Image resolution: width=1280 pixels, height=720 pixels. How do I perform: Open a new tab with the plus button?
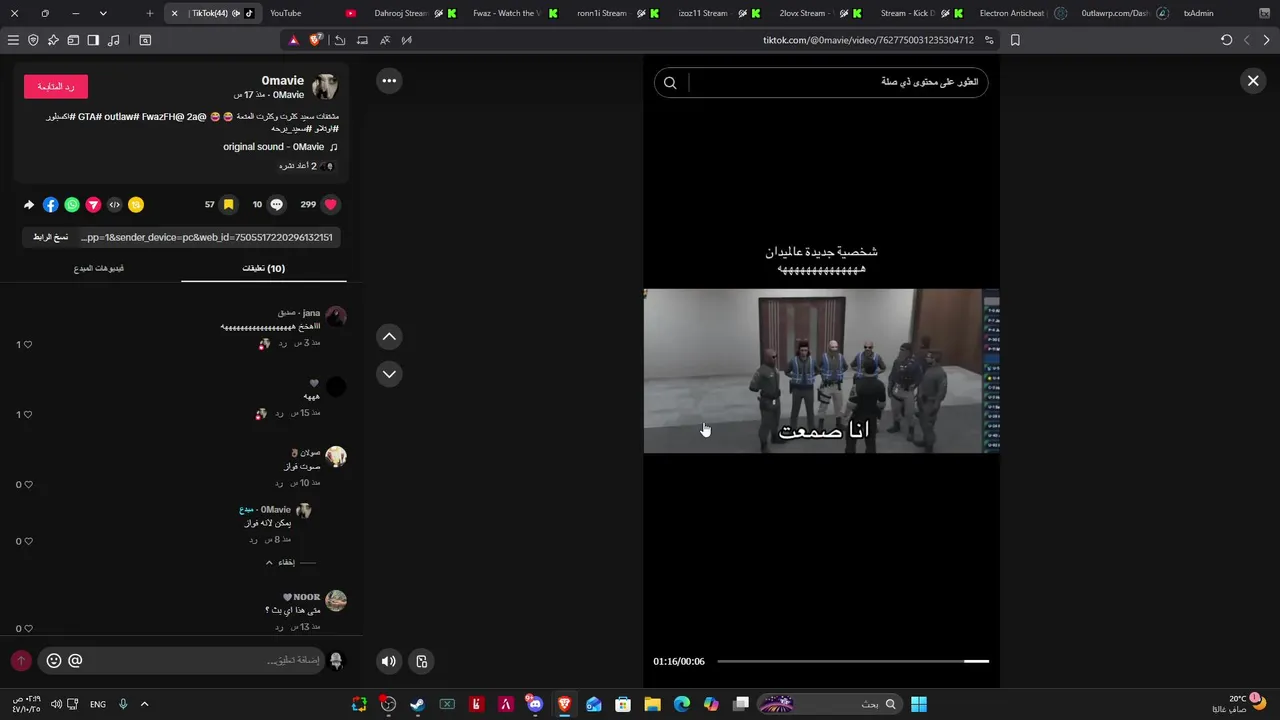pos(149,13)
